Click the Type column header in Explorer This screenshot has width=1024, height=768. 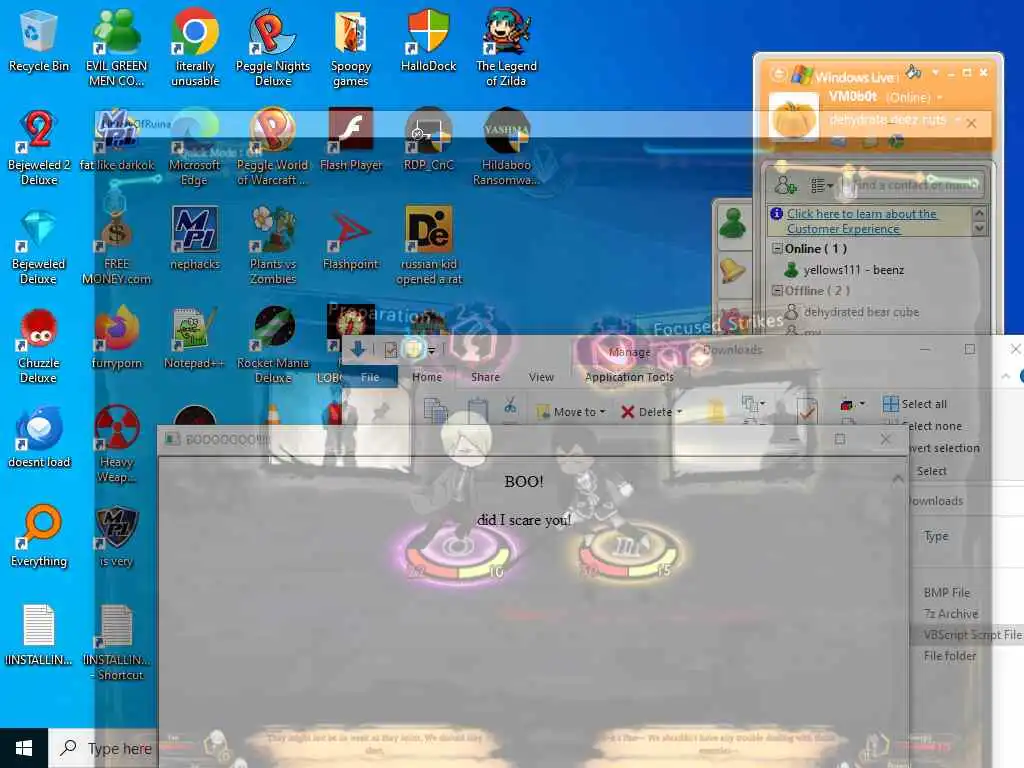[x=935, y=536]
